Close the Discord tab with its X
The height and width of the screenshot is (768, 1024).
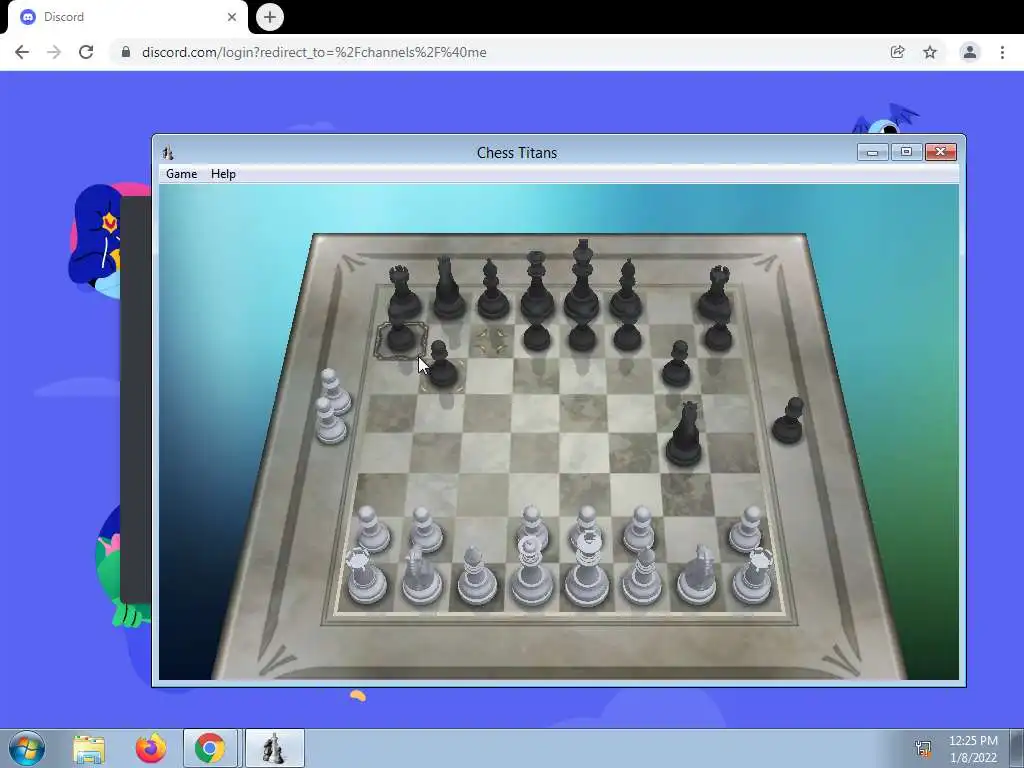click(x=232, y=17)
